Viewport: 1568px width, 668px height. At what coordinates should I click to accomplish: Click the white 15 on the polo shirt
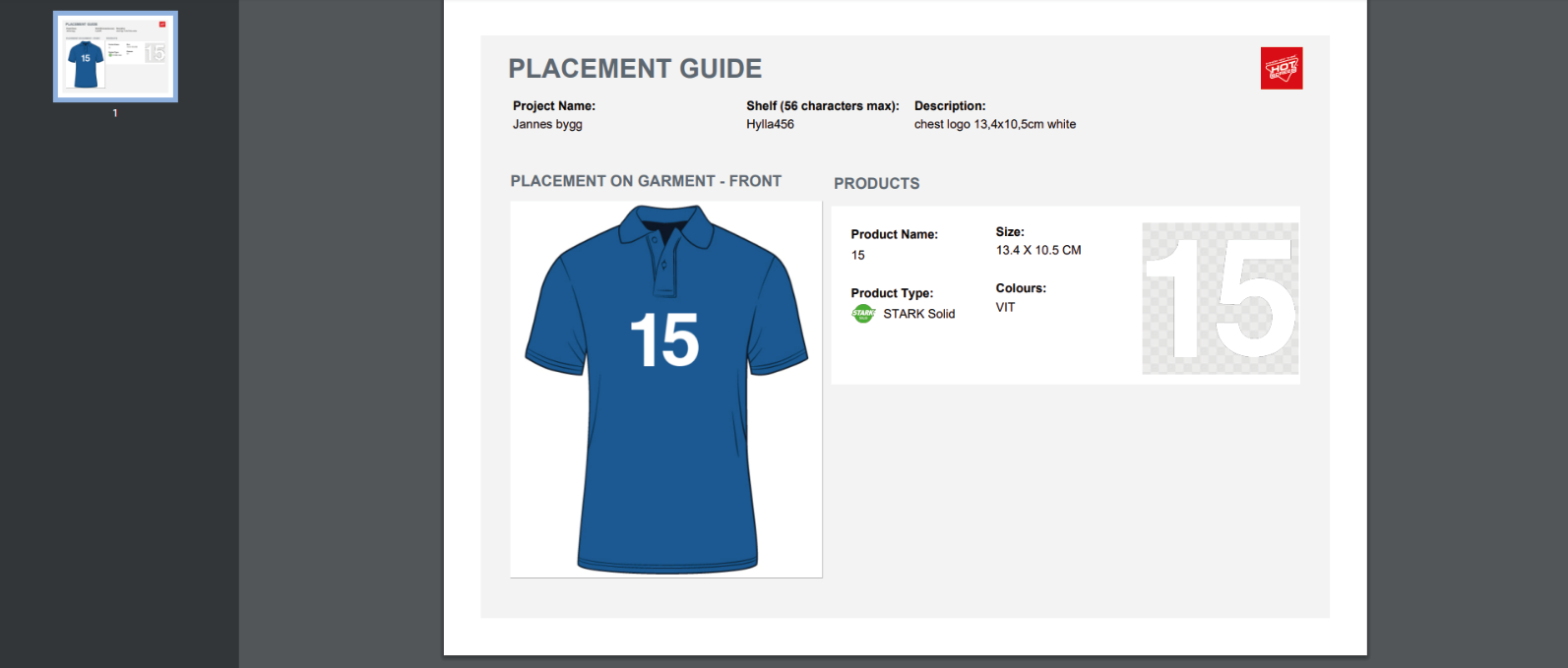[x=664, y=340]
